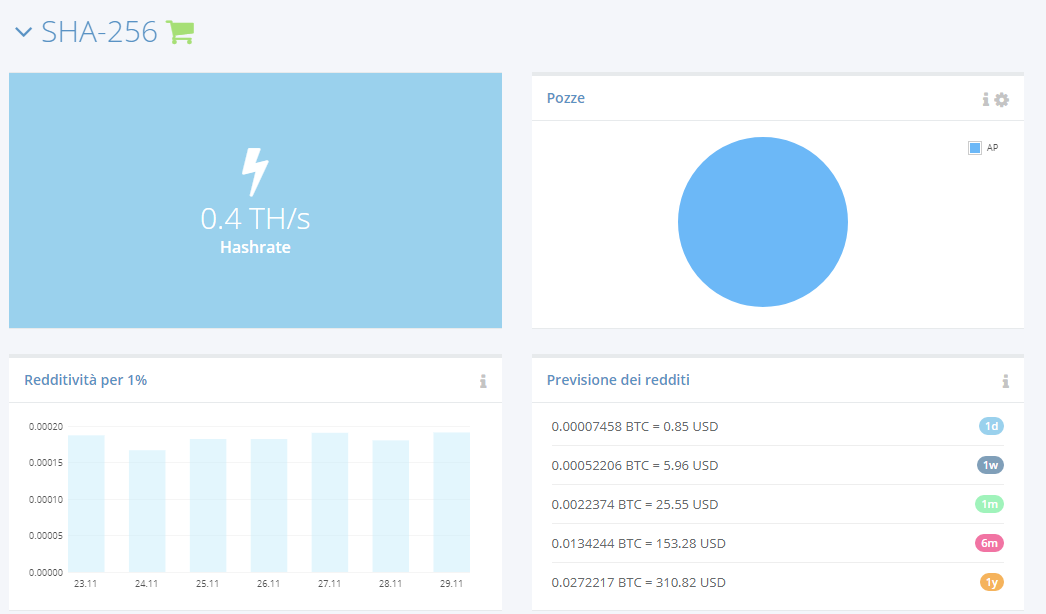
Task: Select the 6m forecast badge
Action: coord(989,543)
